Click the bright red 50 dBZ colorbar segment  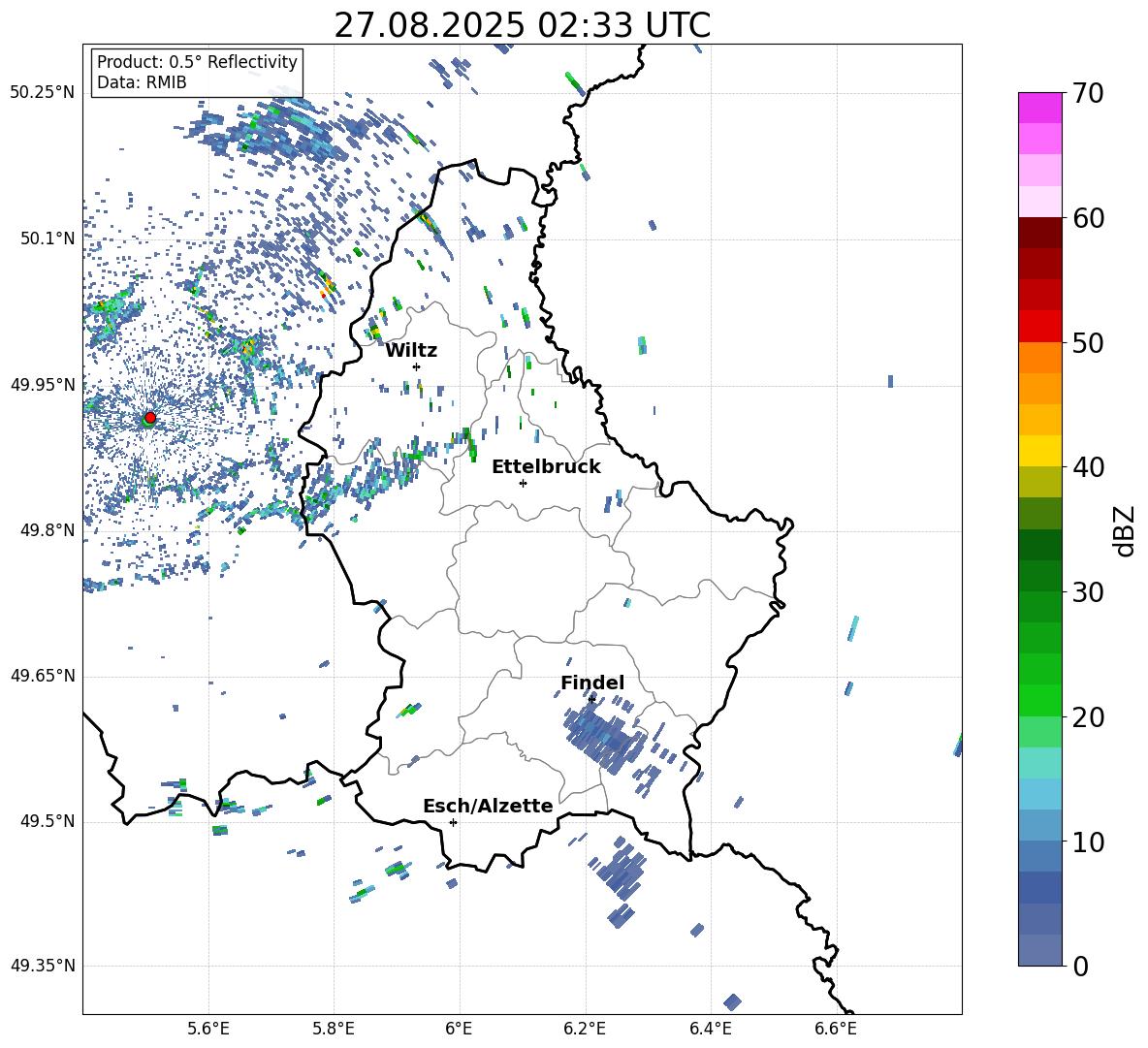pos(1039,327)
